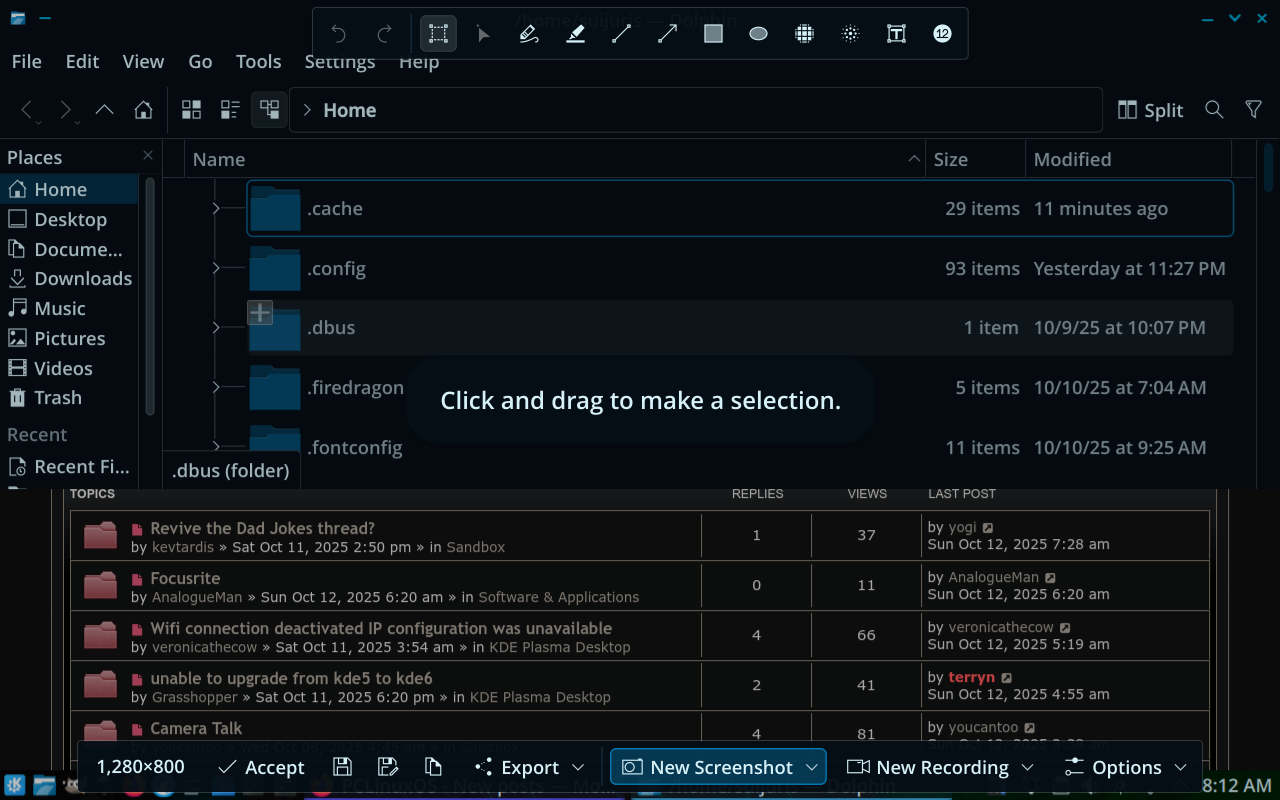
Task: Click Accept to confirm the screenshot
Action: (x=261, y=767)
